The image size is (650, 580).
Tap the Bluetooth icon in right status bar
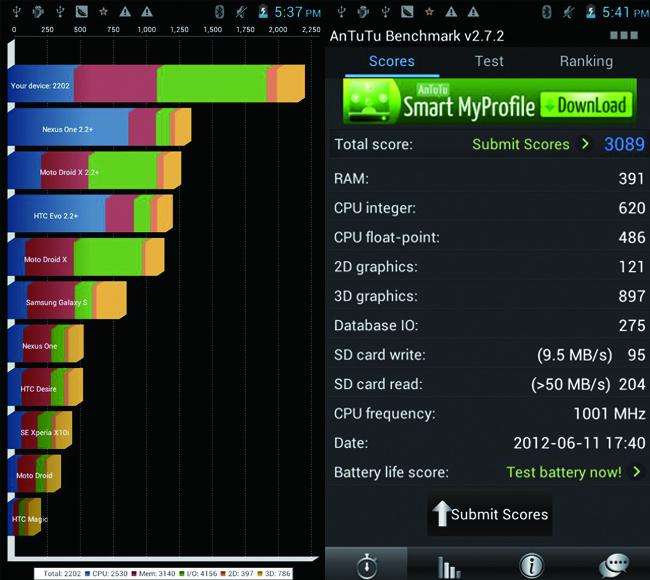click(547, 12)
